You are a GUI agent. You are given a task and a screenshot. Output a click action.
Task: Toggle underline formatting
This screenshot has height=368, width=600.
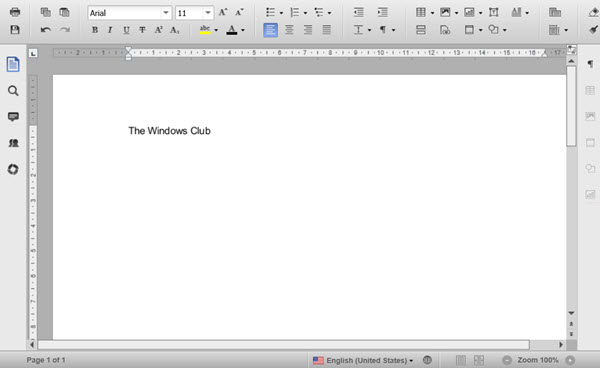click(x=126, y=30)
